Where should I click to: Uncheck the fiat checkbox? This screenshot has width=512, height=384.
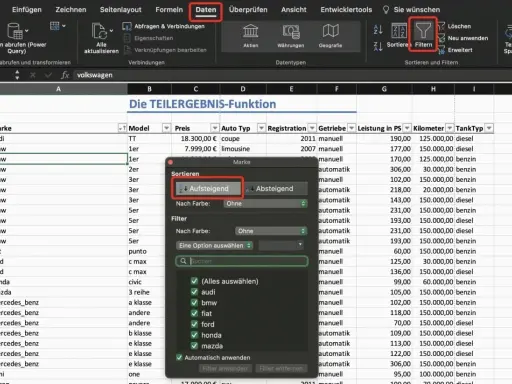[x=194, y=313]
